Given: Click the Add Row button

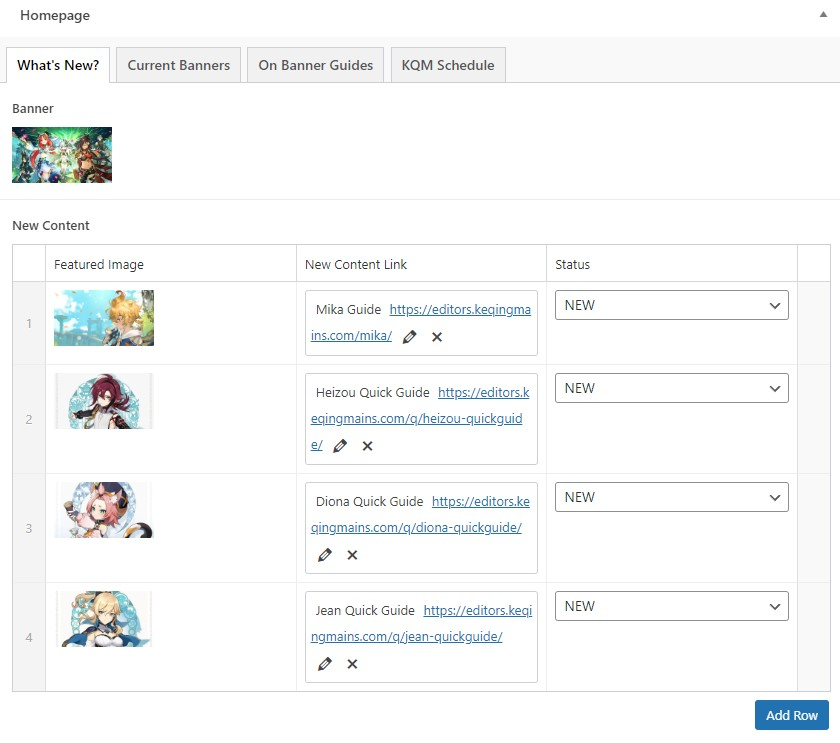Looking at the screenshot, I should pos(791,715).
